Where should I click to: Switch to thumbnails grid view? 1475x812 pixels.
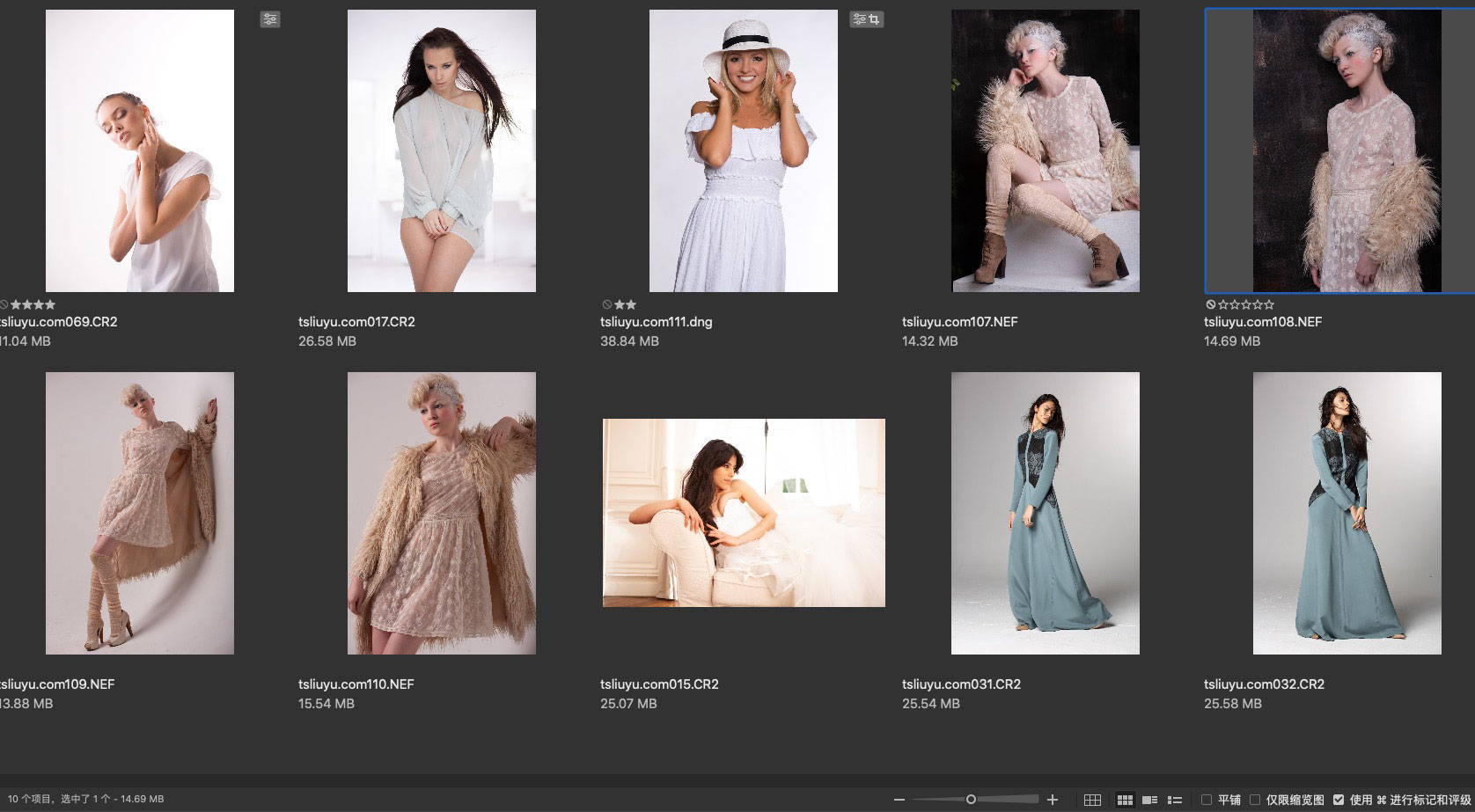1125,800
